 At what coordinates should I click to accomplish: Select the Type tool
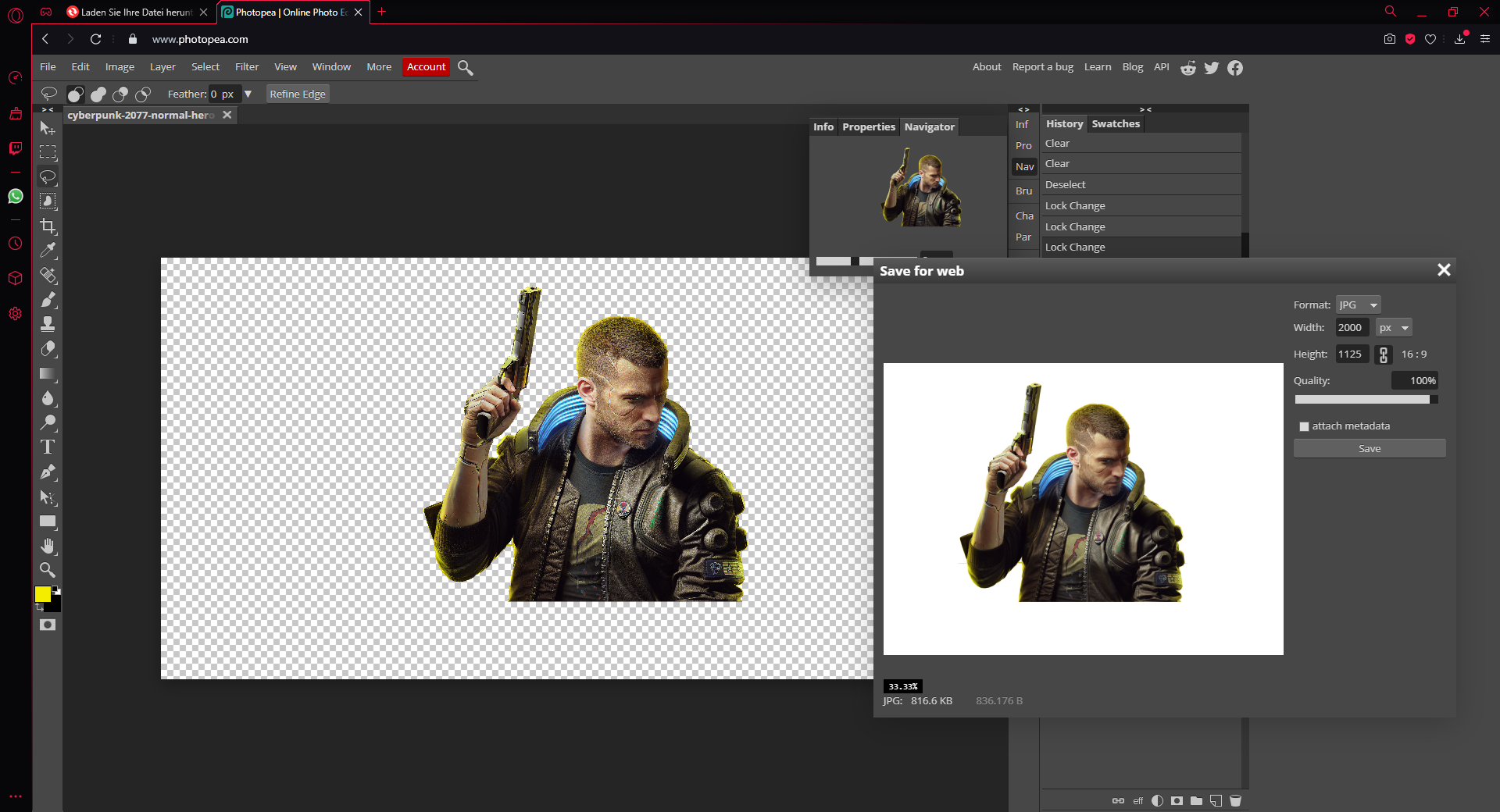tap(48, 447)
